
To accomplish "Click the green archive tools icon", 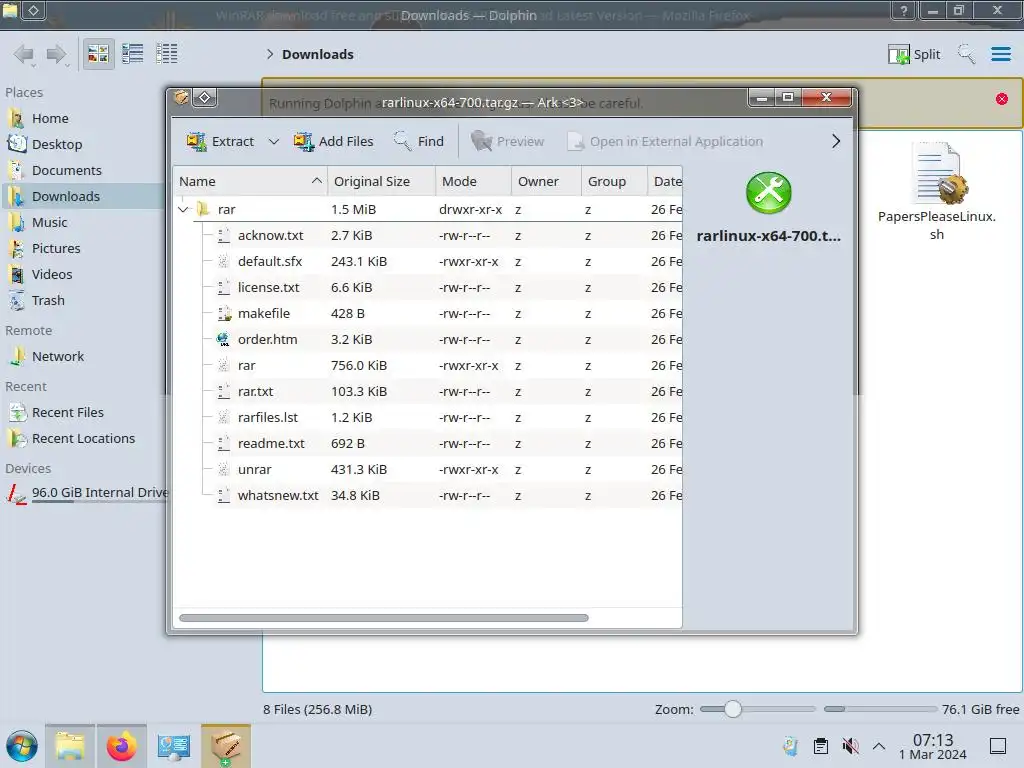I will click(x=769, y=193).
